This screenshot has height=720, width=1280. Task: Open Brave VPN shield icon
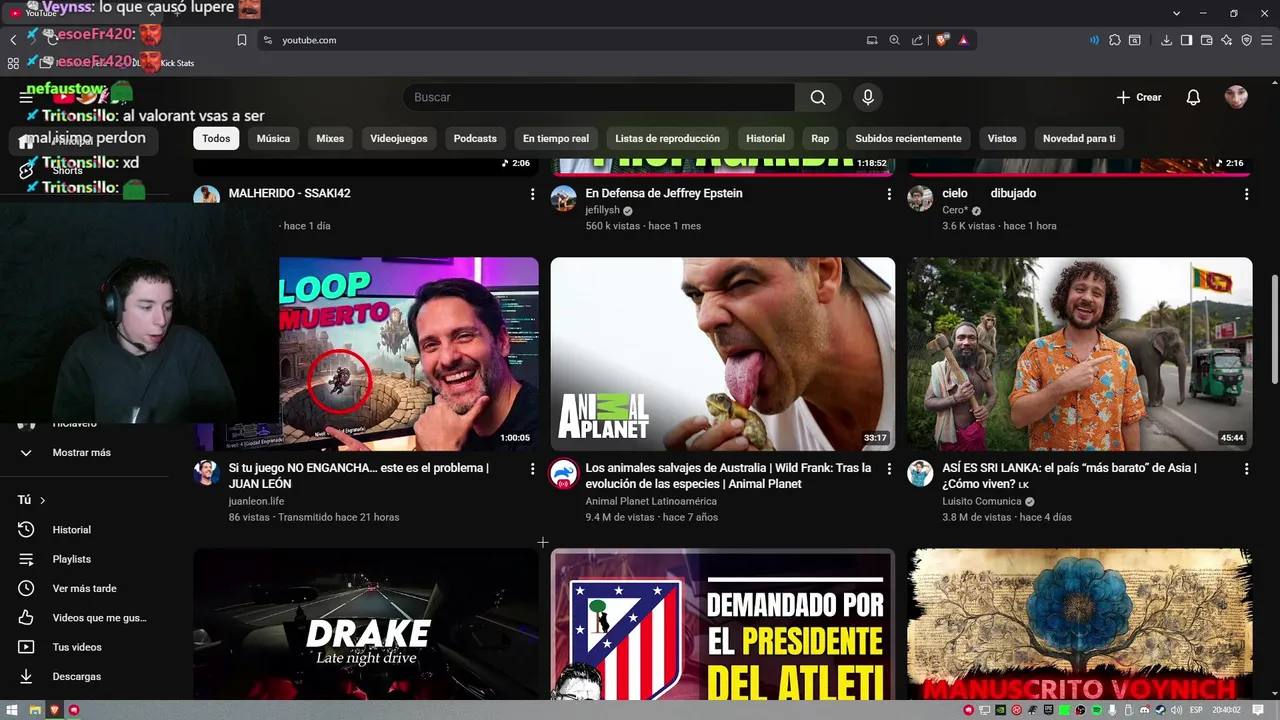pyautogui.click(x=1247, y=40)
